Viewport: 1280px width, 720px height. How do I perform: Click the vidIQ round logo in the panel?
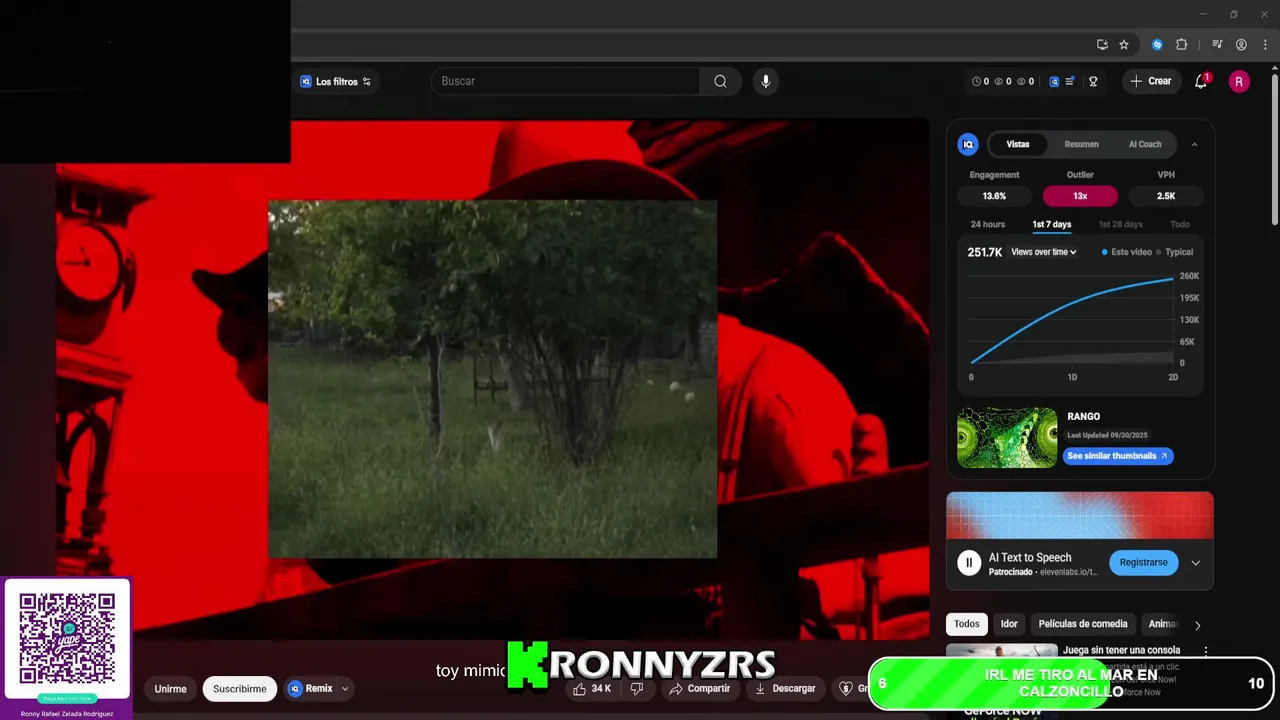[968, 144]
